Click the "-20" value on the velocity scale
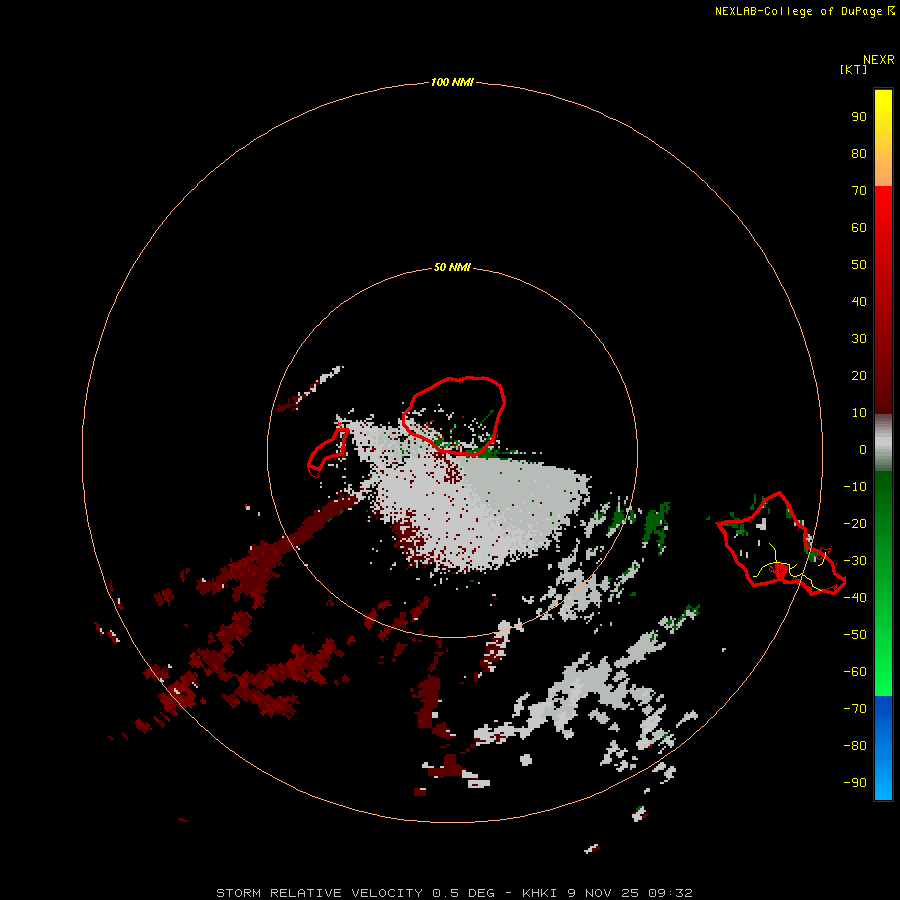This screenshot has width=900, height=900. click(x=855, y=523)
